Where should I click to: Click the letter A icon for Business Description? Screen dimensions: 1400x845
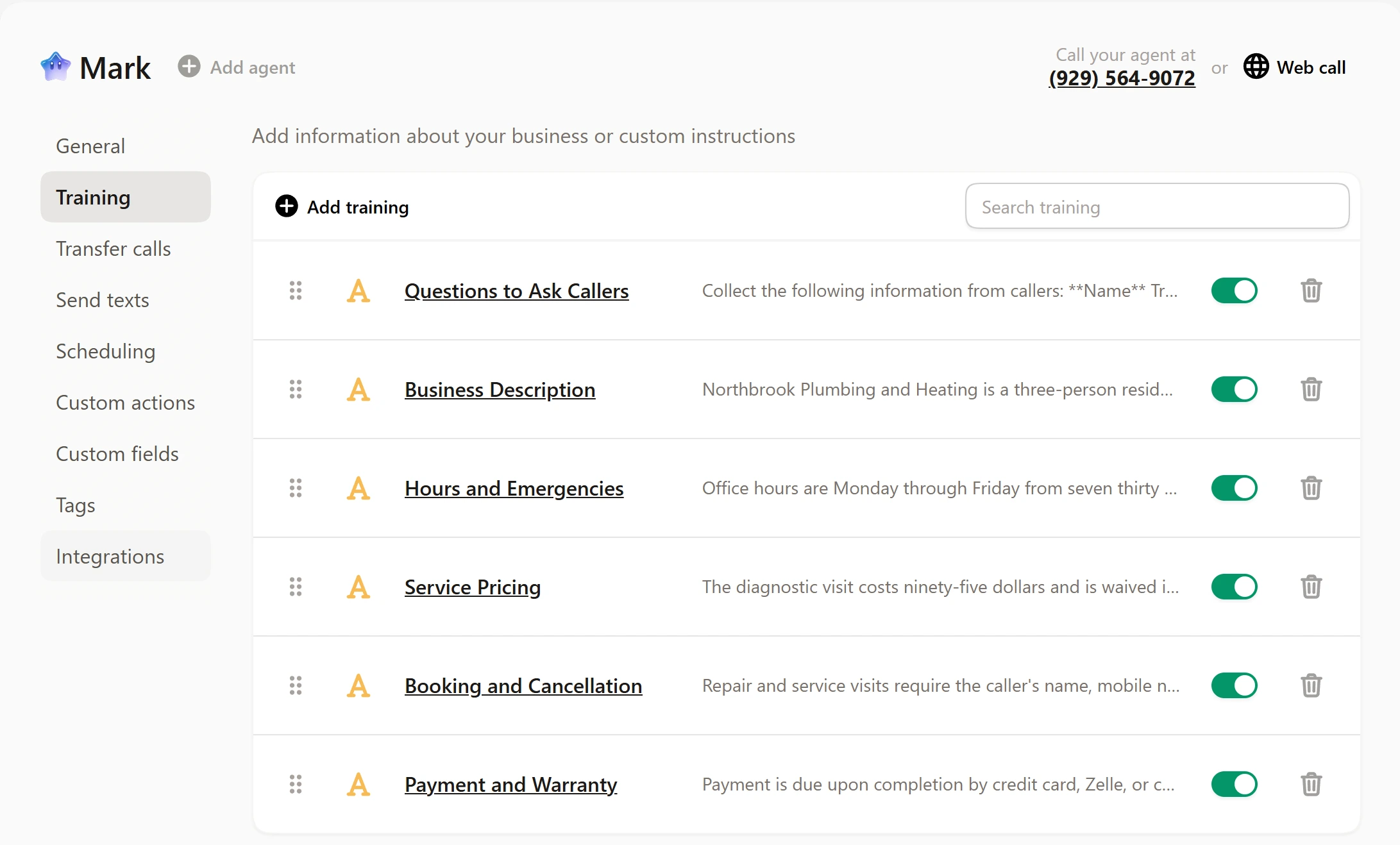tap(358, 389)
